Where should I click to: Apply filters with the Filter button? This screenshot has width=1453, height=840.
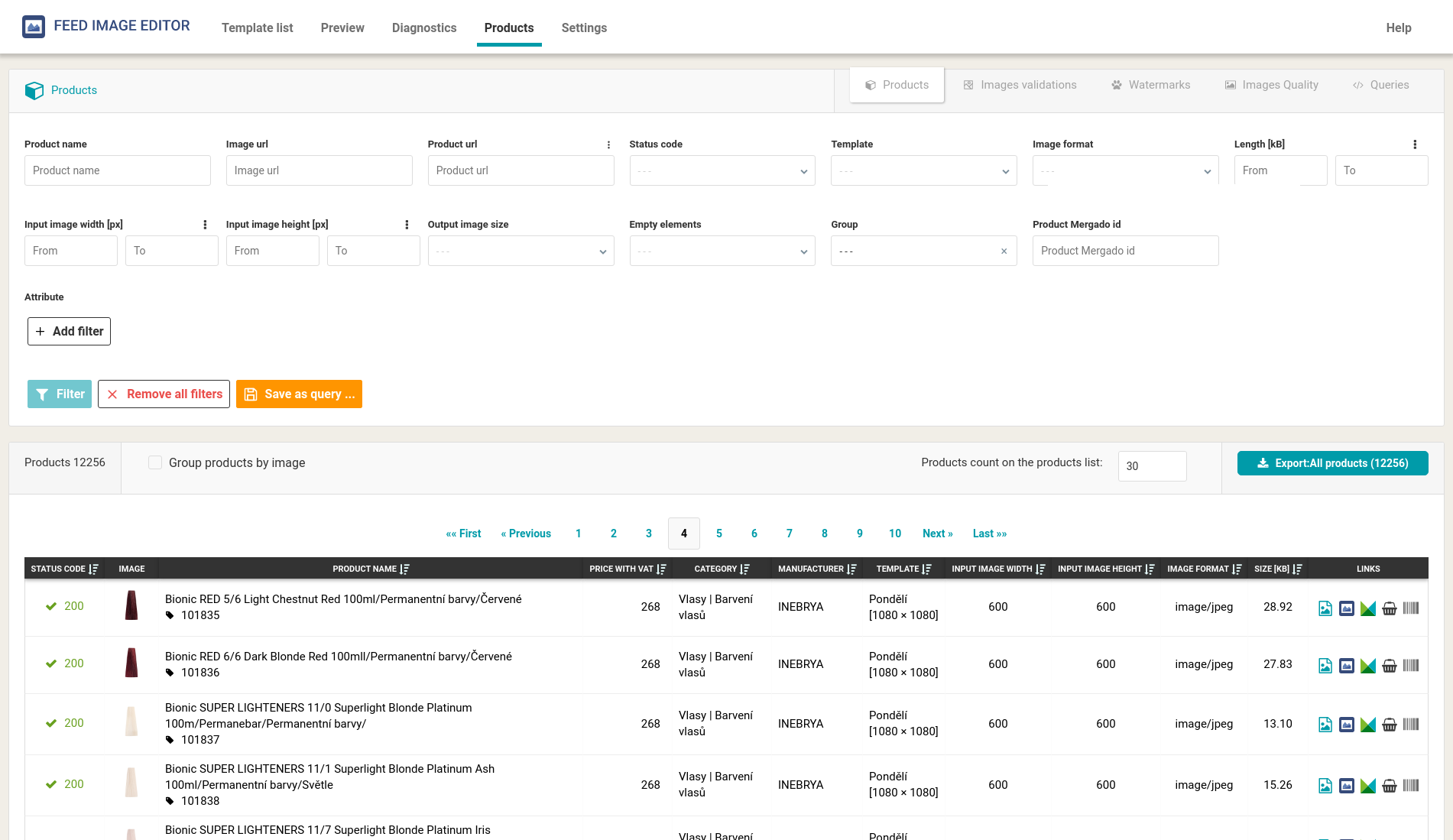coord(60,394)
